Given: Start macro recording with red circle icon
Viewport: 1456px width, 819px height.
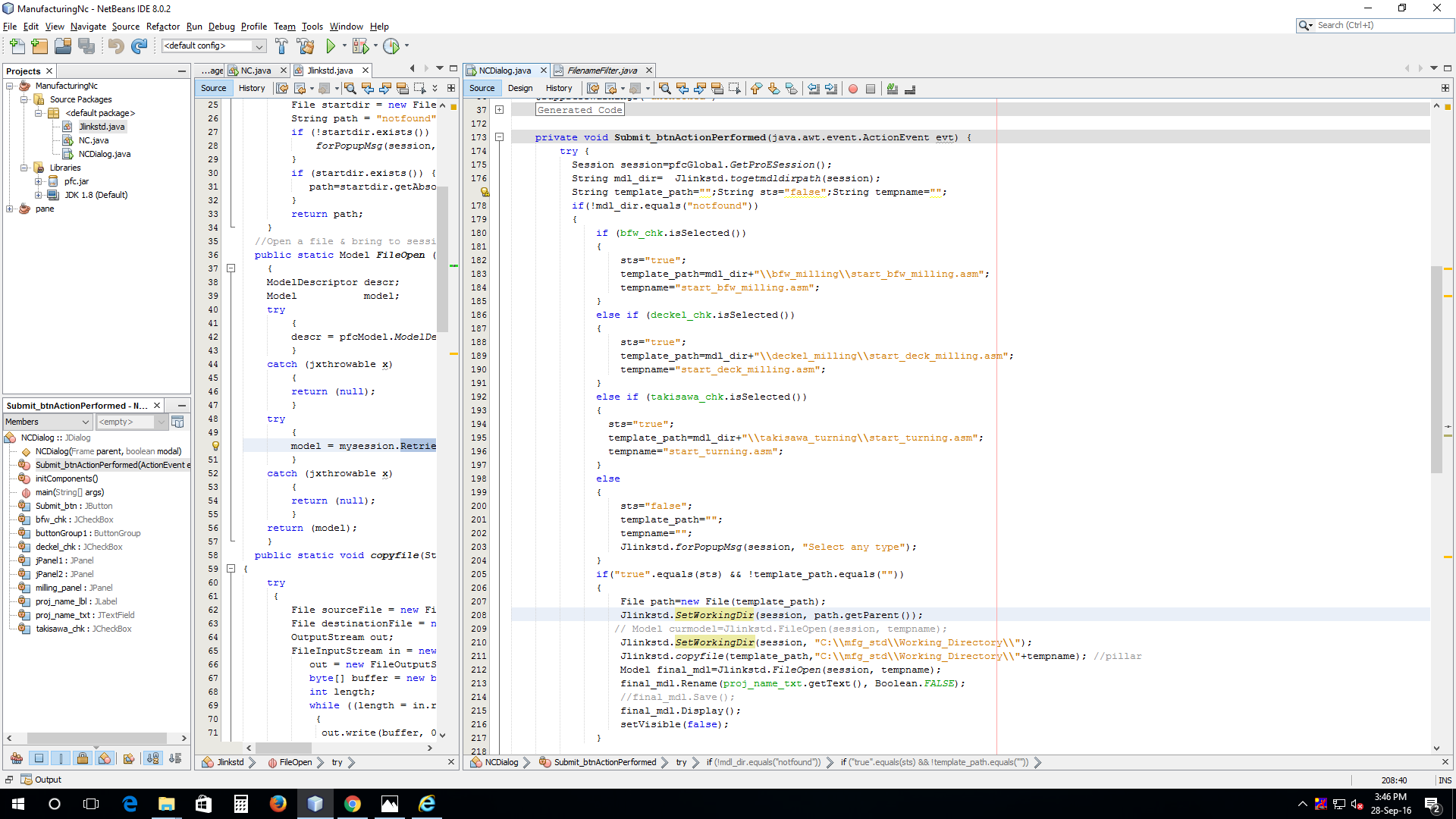Looking at the screenshot, I should [853, 89].
